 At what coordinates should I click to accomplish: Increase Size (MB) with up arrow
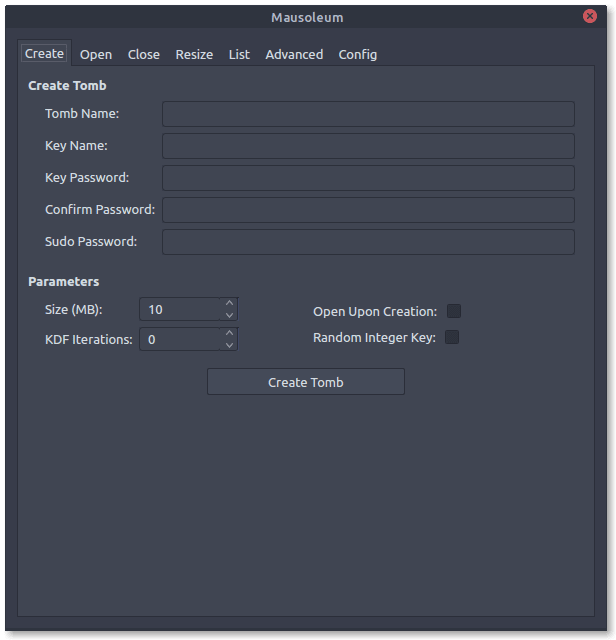229,303
